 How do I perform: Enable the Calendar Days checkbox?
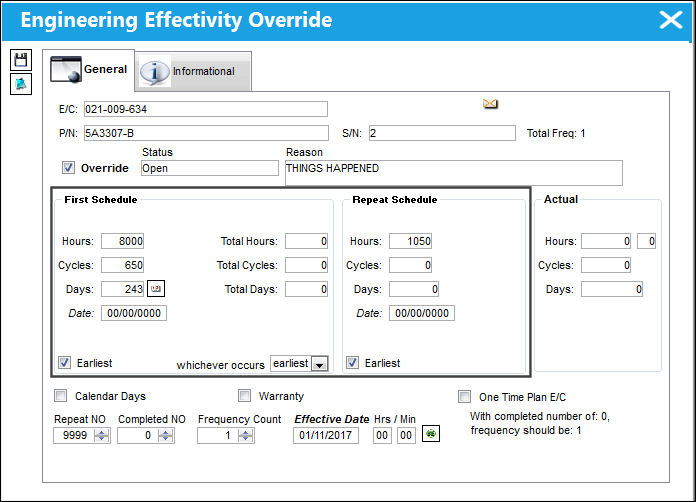[x=60, y=395]
